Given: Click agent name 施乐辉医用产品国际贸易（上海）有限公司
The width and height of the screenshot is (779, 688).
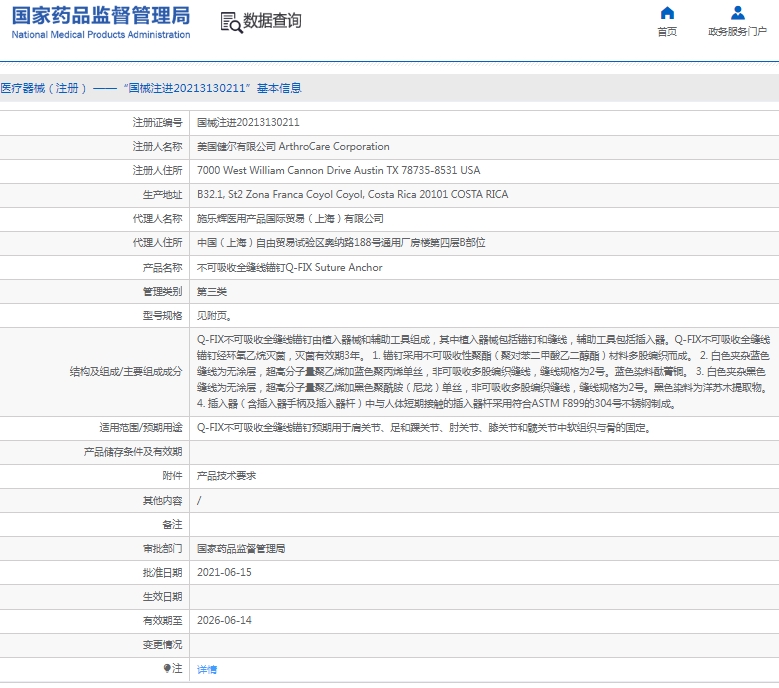Looking at the screenshot, I should tap(290, 219).
